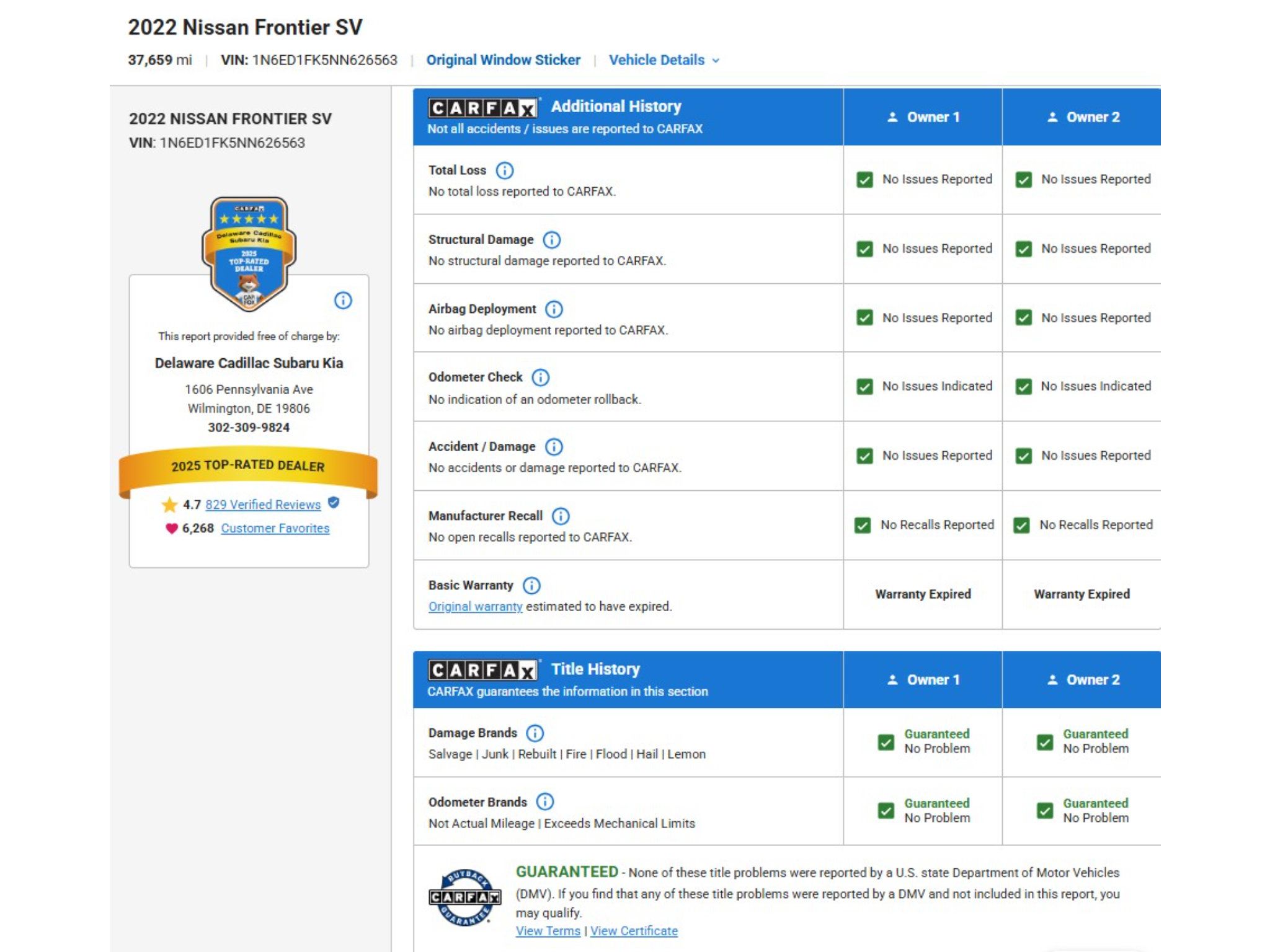The width and height of the screenshot is (1270, 952).
Task: Open info icon next to Basic Warranty
Action: [x=531, y=586]
